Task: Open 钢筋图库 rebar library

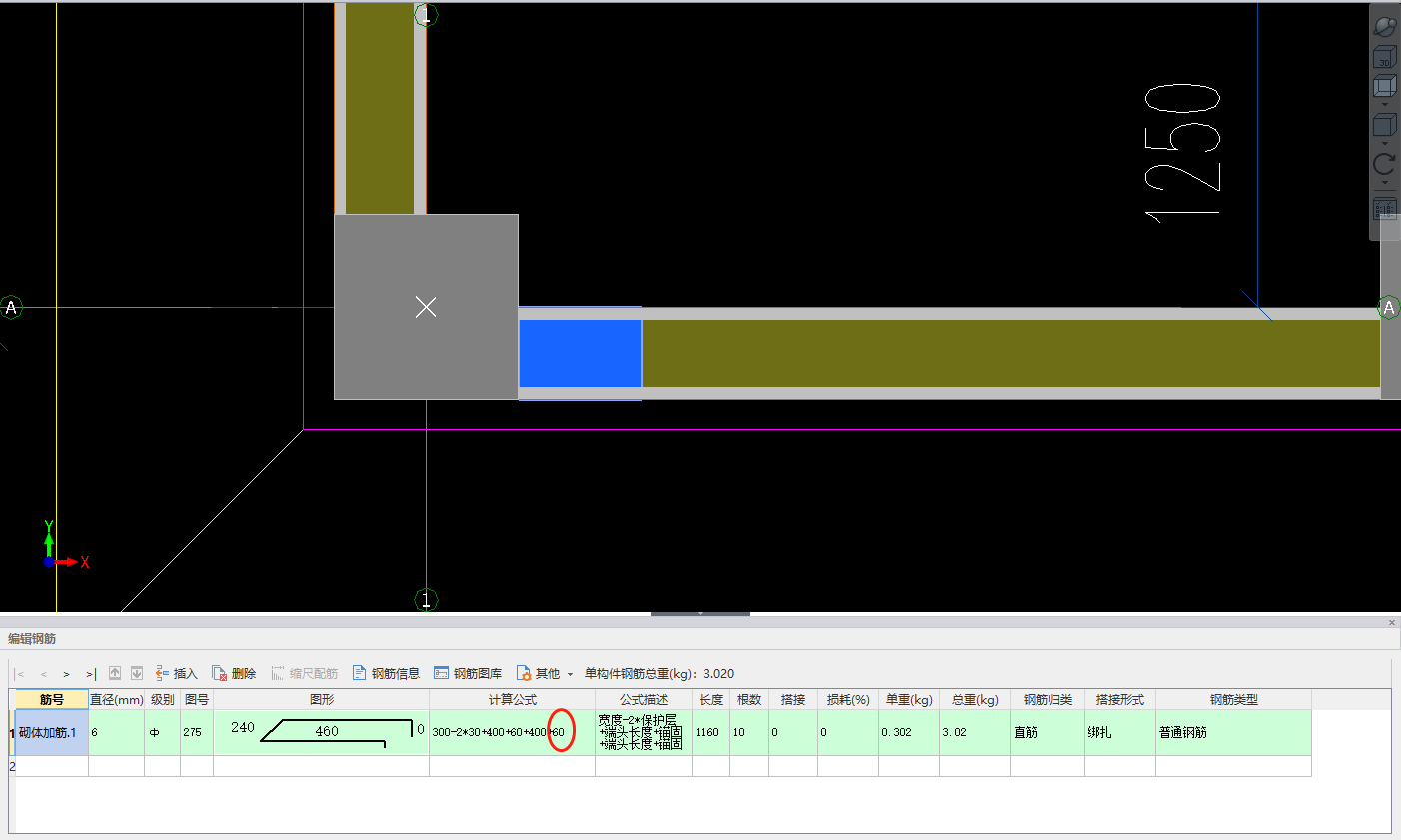Action: tap(468, 673)
